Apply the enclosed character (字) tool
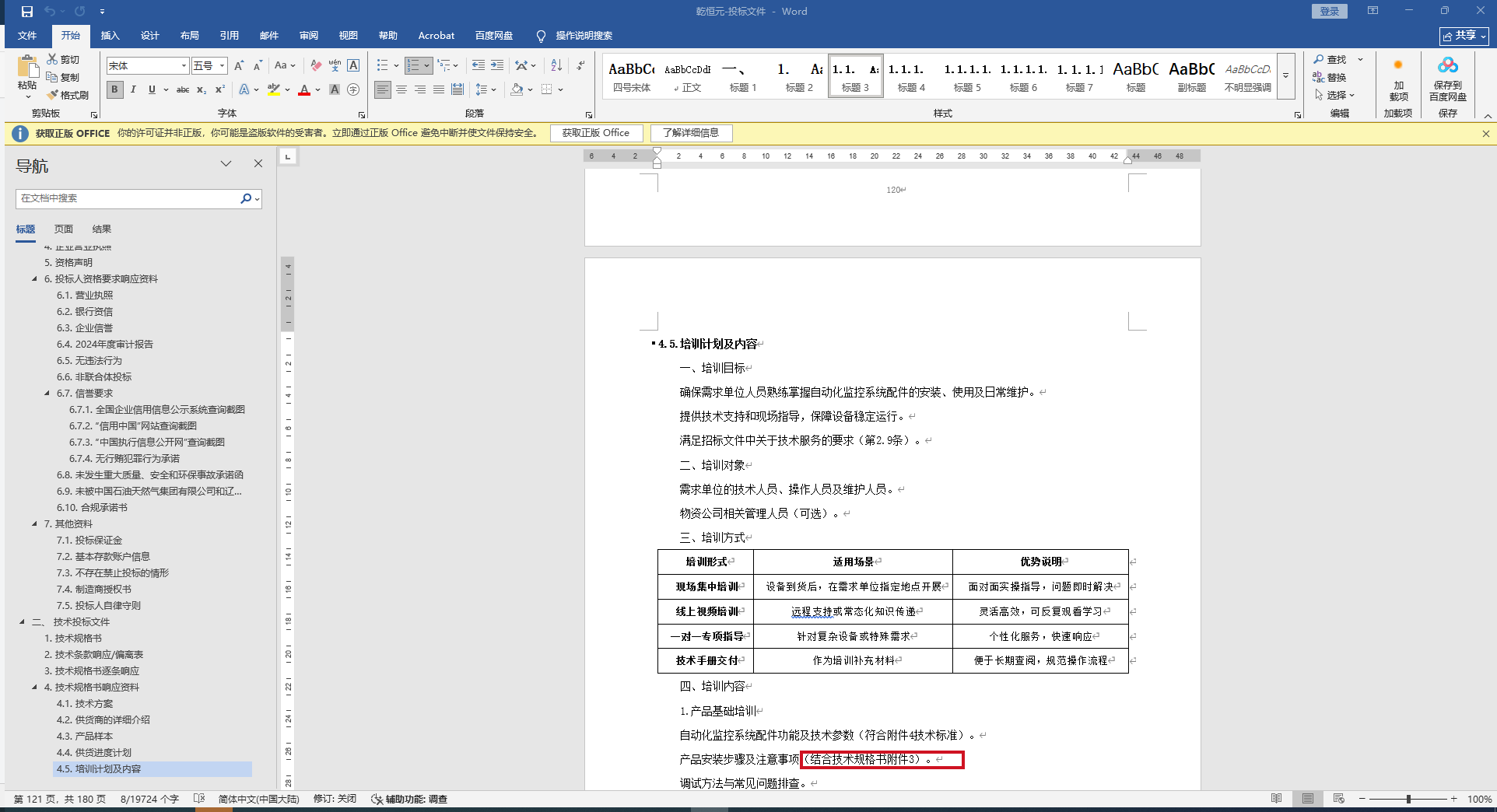 point(353,89)
